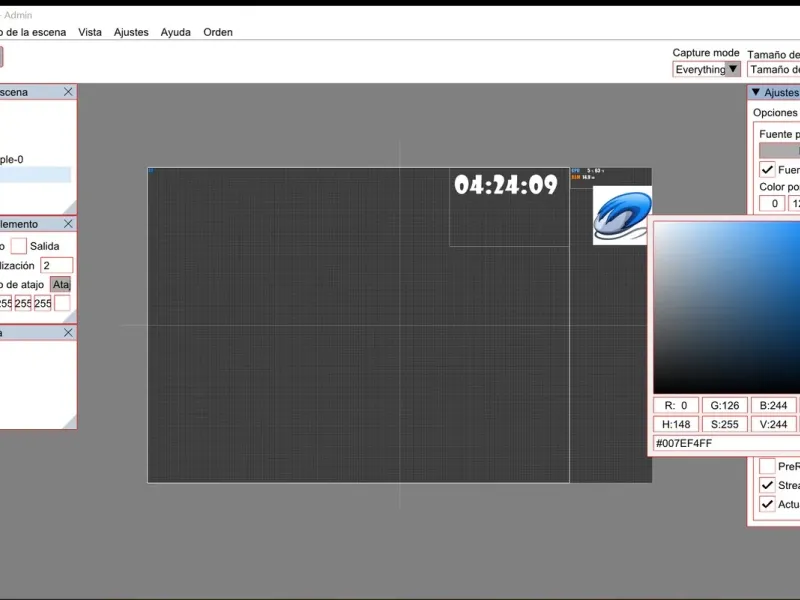Open the Tamaño de dropdown
Screen dimensions: 800x600
click(x=773, y=69)
